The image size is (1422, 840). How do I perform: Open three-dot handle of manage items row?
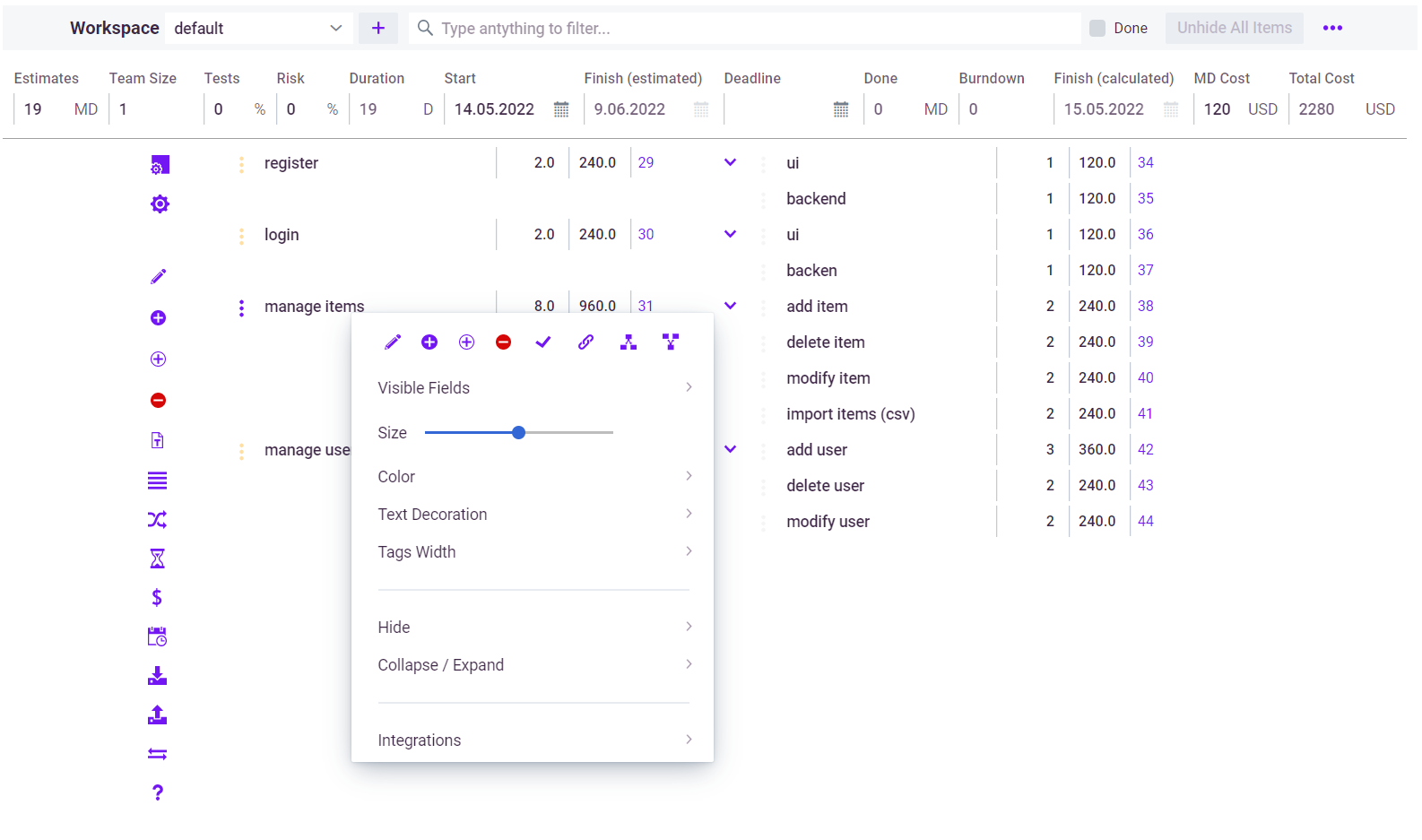[x=241, y=308]
